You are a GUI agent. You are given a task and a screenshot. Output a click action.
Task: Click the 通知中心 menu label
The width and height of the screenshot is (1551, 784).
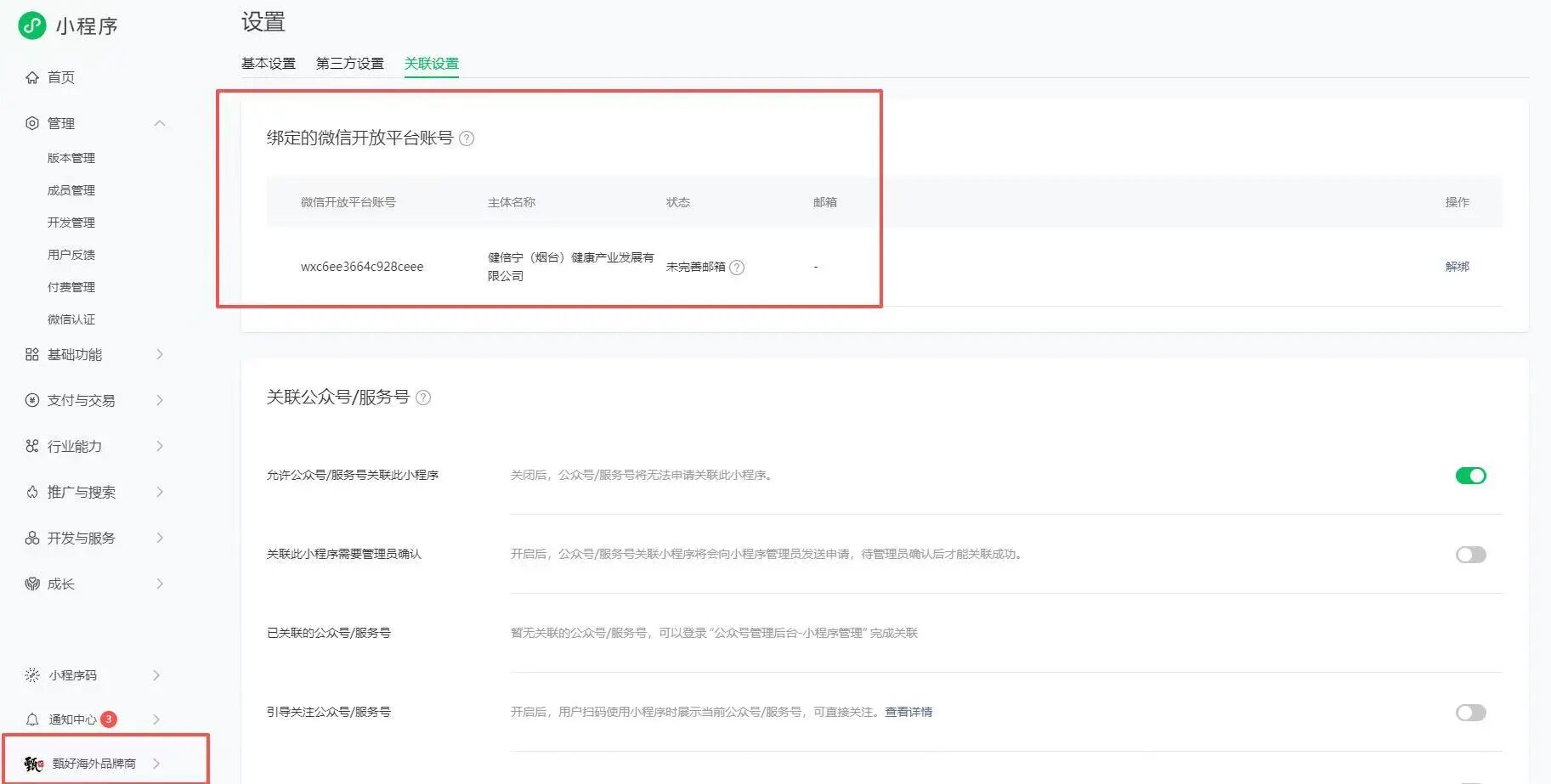click(x=73, y=719)
